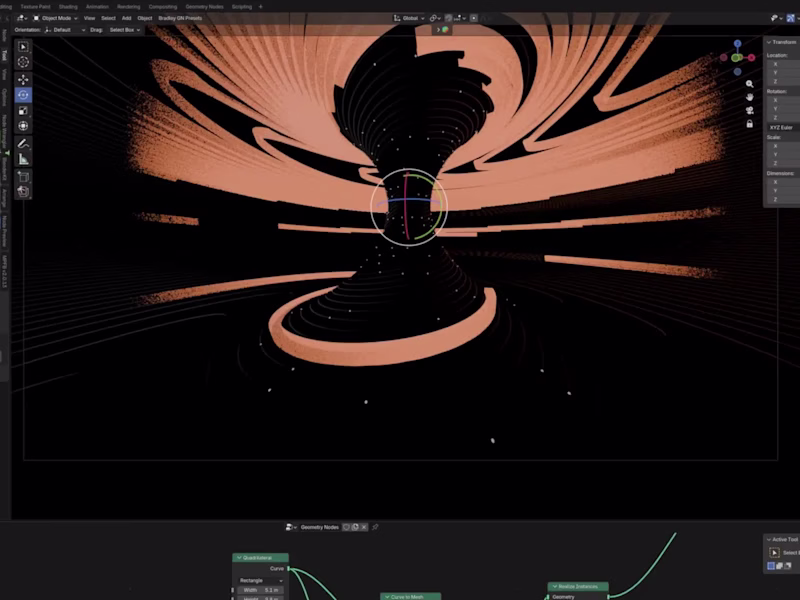Click the fake user shield icon

click(346, 527)
